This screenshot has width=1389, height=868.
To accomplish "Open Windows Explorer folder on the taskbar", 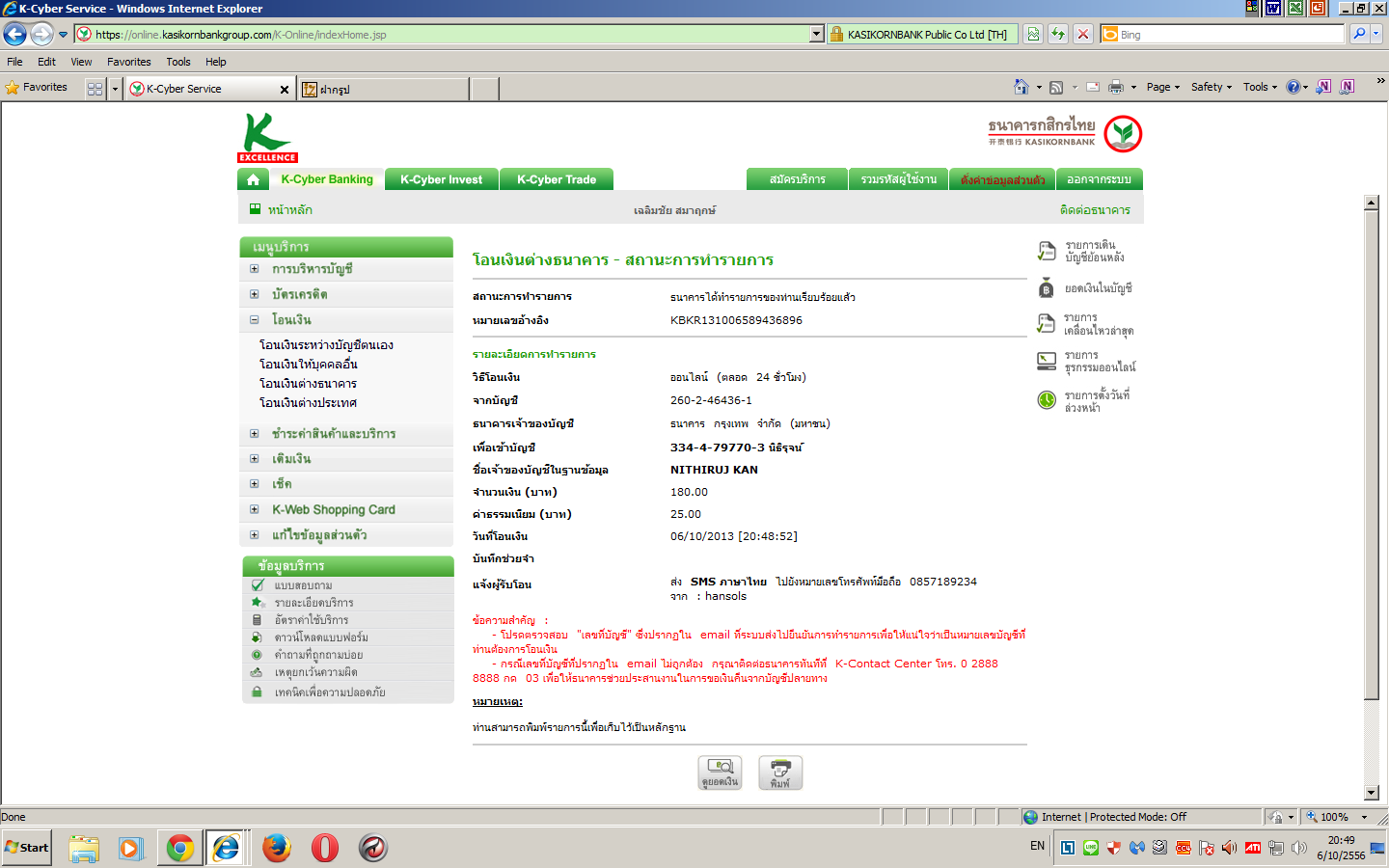I will click(x=84, y=848).
